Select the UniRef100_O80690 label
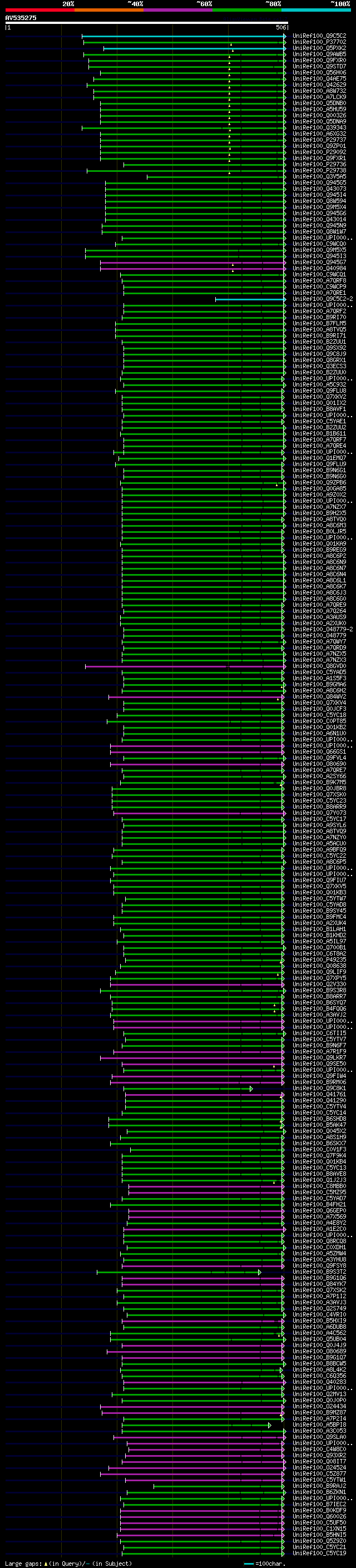This screenshot has height=1568, width=356. coord(319,764)
